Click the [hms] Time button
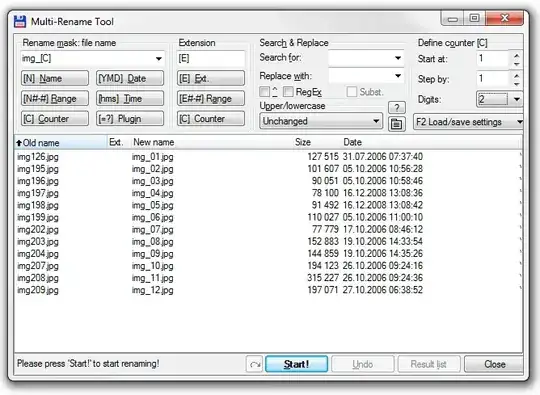The height and width of the screenshot is (395, 540). click(x=130, y=98)
